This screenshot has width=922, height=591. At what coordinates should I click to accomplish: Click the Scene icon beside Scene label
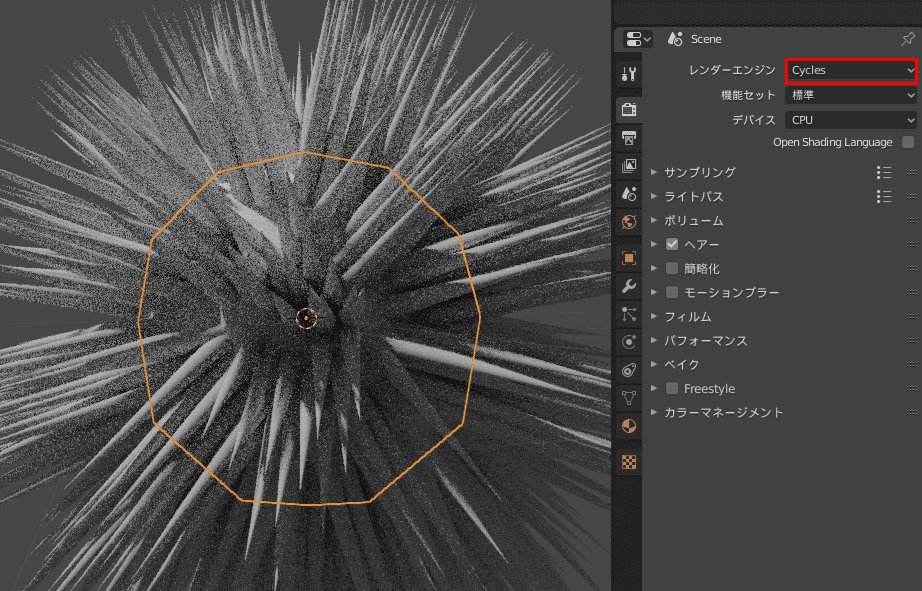pos(675,39)
